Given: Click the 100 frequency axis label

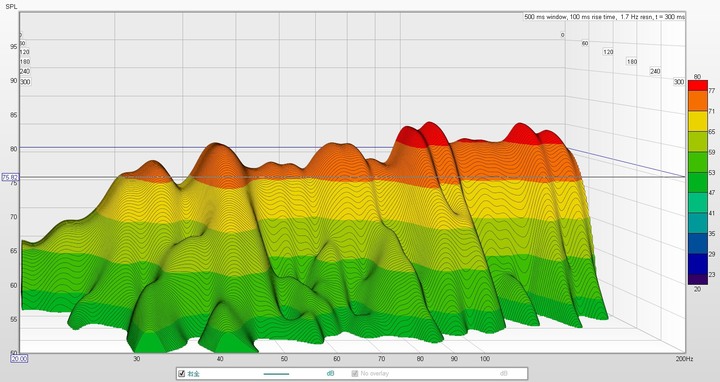Looking at the screenshot, I should 485,359.
